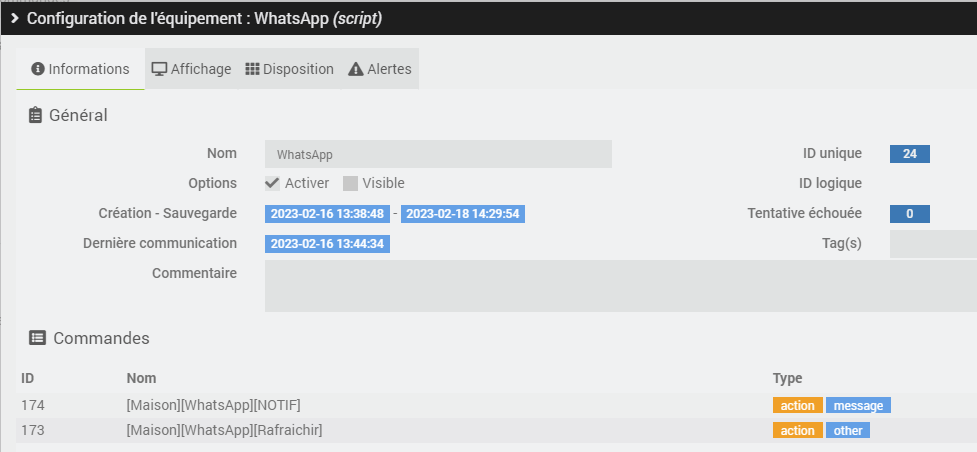This screenshot has height=452, width=977.
Task: Open the Disposition tab
Action: (289, 69)
